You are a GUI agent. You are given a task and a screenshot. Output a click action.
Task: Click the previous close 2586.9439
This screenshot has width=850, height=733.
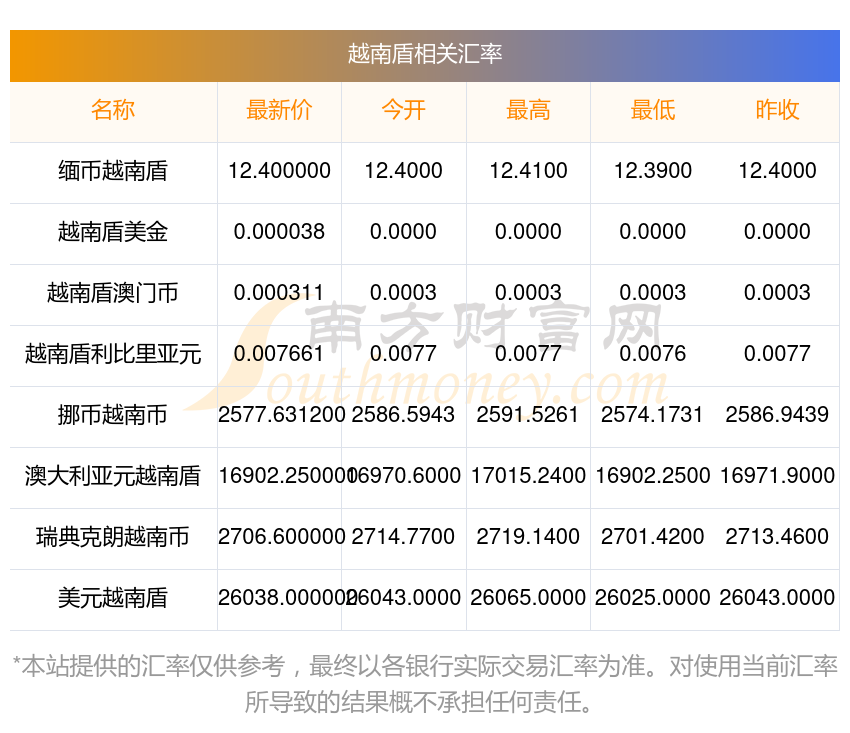pos(777,415)
